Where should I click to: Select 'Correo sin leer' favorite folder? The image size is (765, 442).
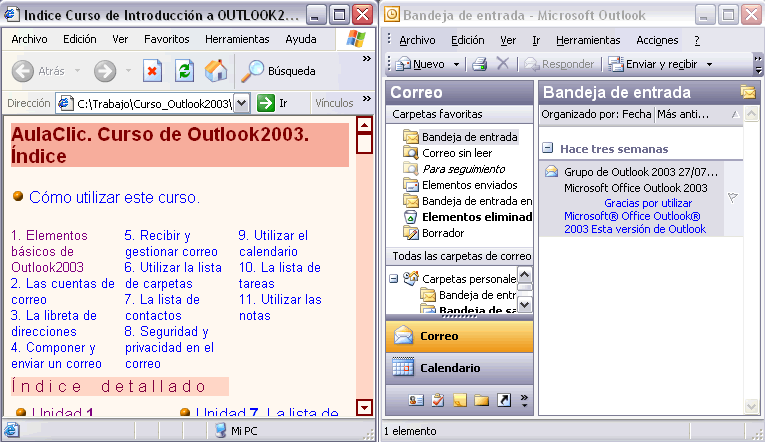click(457, 153)
